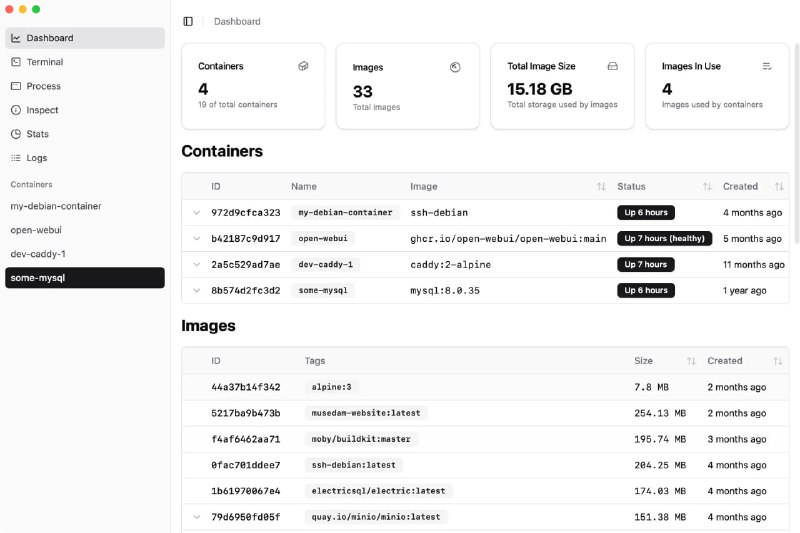Expand the some-mysql container row

(197, 291)
